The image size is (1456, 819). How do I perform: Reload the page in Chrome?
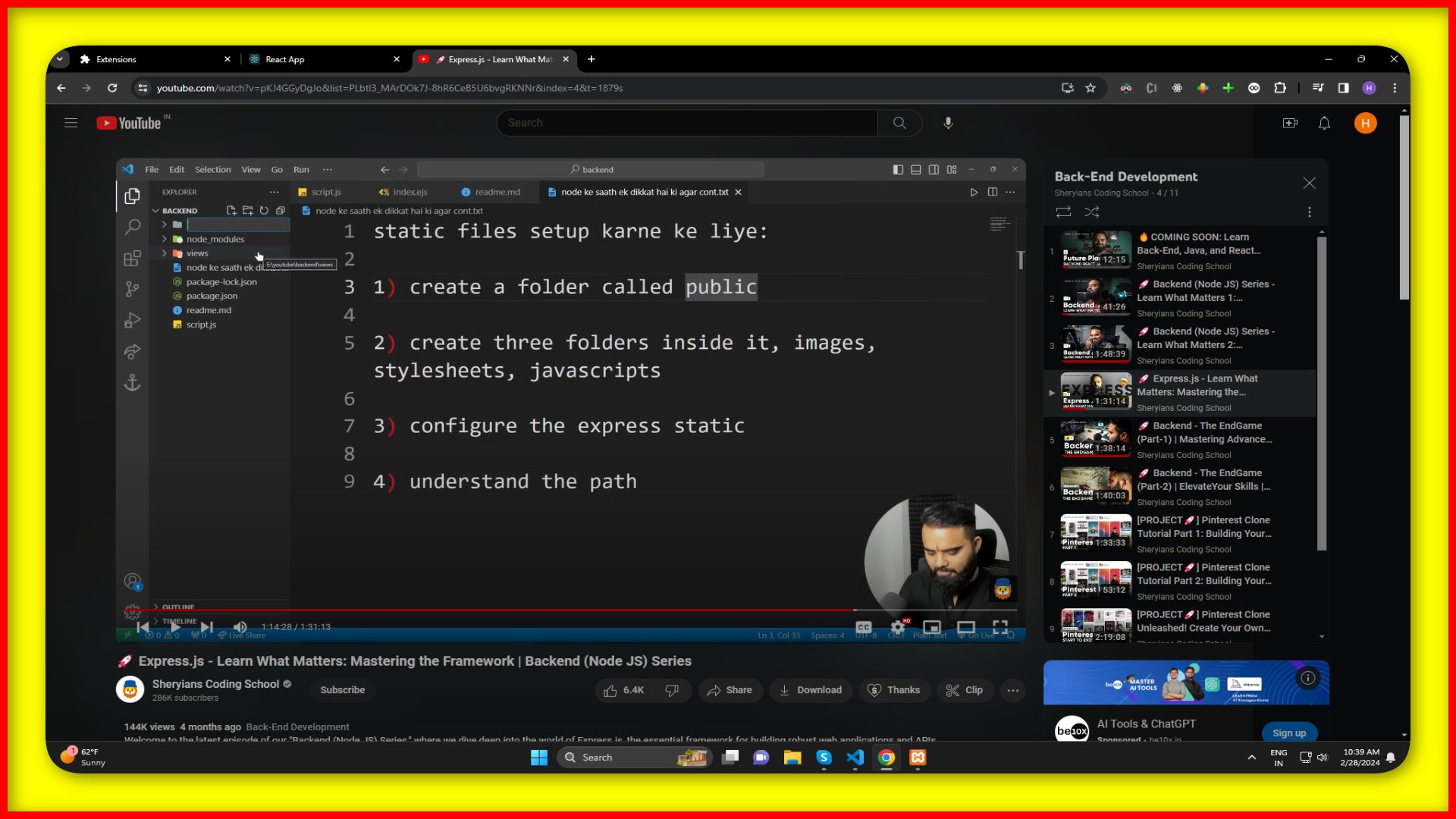112,88
